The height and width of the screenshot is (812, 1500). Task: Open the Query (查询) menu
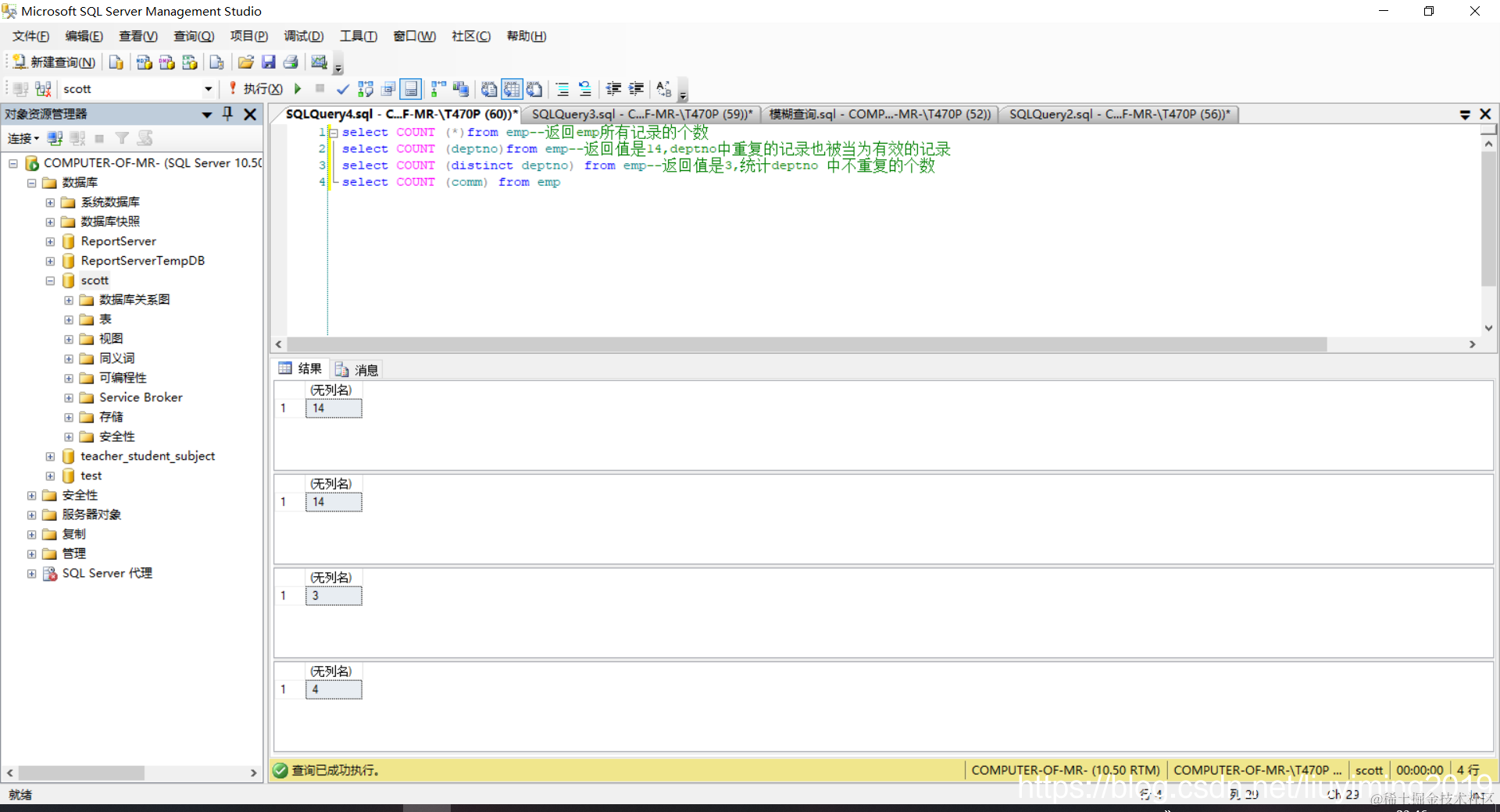point(194,36)
